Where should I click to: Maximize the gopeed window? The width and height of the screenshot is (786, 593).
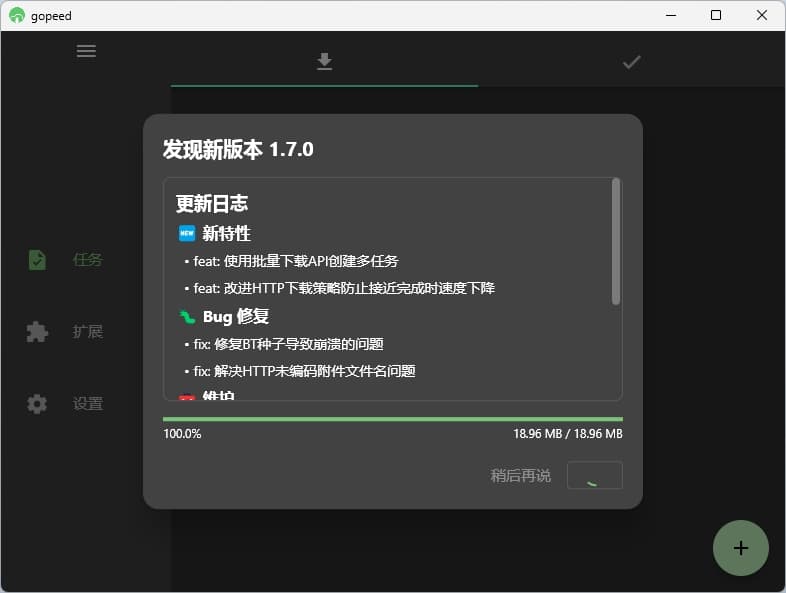click(x=716, y=16)
